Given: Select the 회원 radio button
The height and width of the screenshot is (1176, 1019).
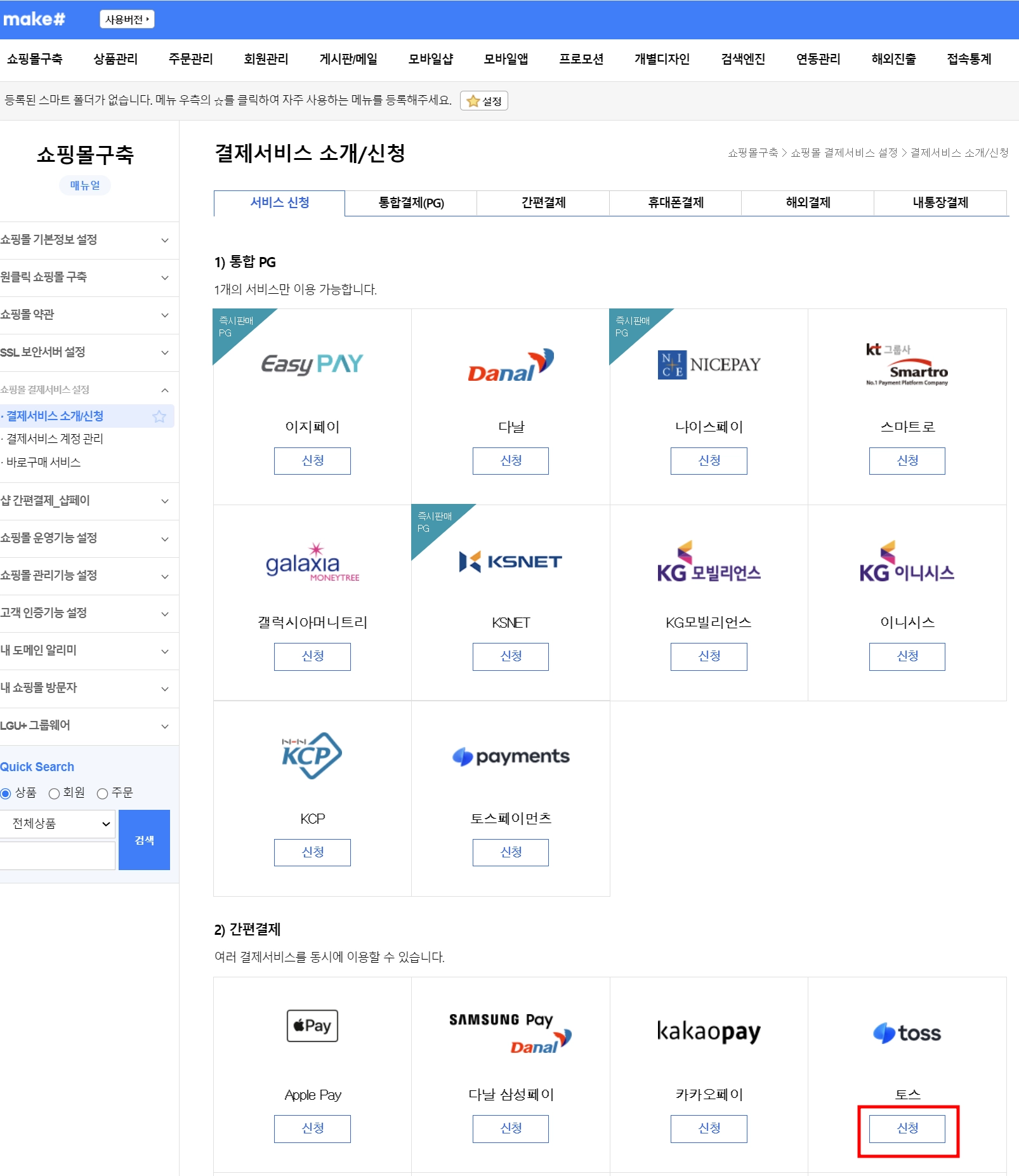Looking at the screenshot, I should [54, 793].
